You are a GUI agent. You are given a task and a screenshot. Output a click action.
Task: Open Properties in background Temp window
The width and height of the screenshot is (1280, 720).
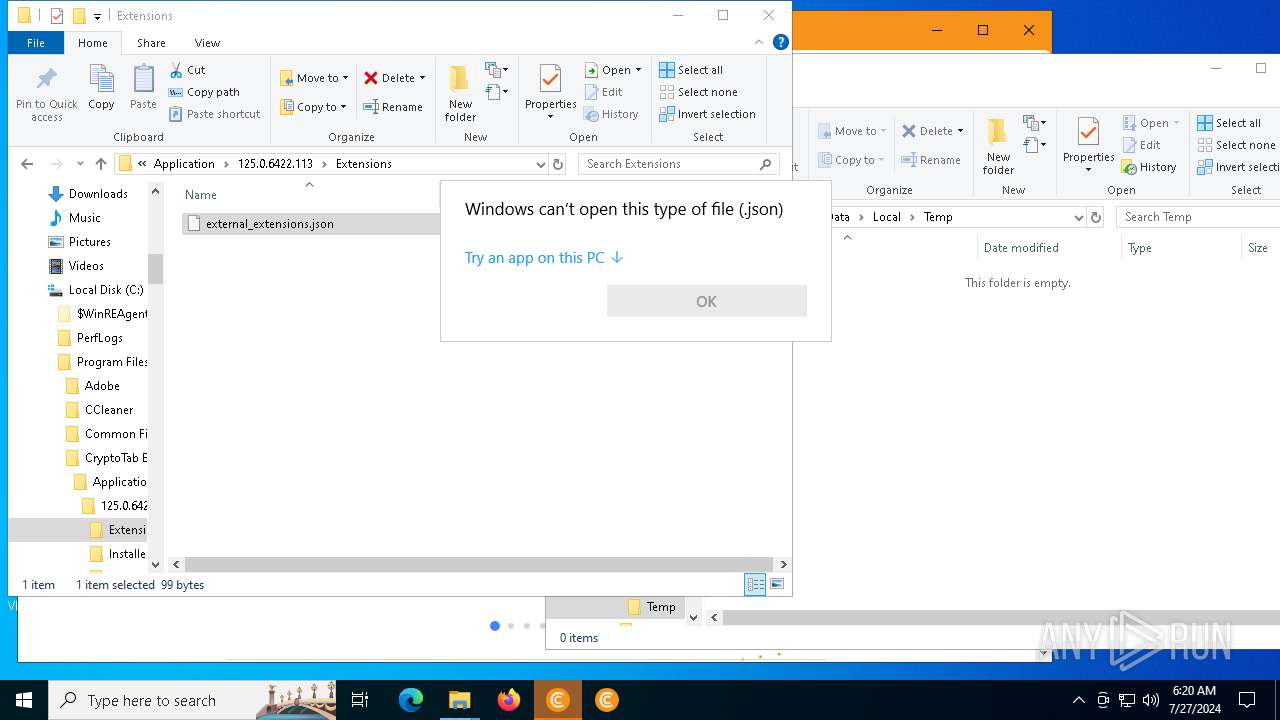point(1088,145)
